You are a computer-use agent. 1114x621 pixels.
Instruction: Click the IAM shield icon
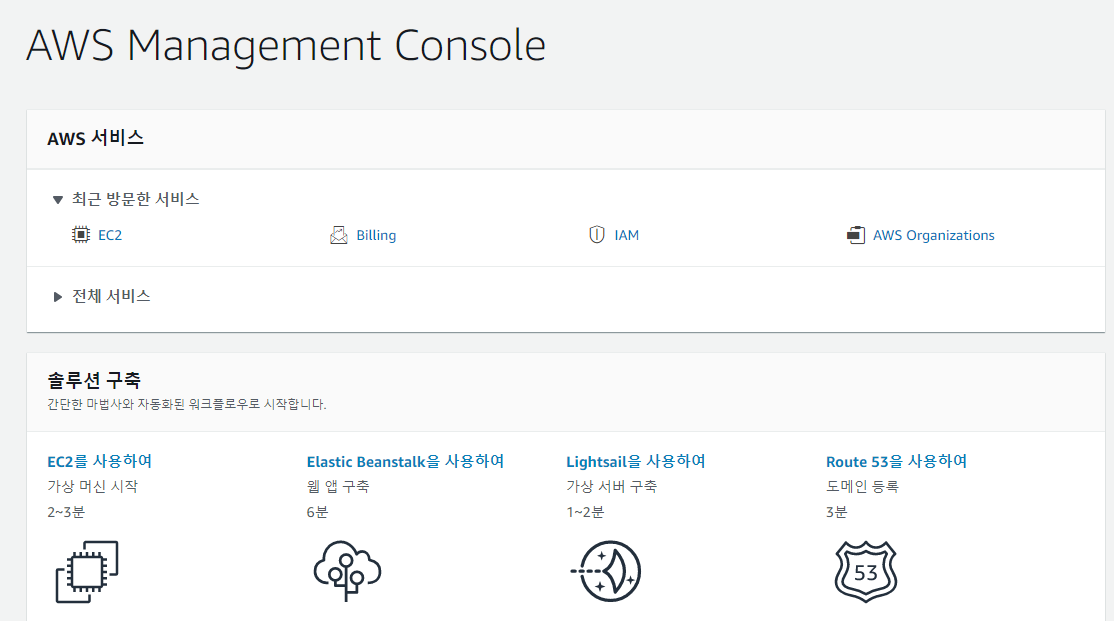(597, 234)
